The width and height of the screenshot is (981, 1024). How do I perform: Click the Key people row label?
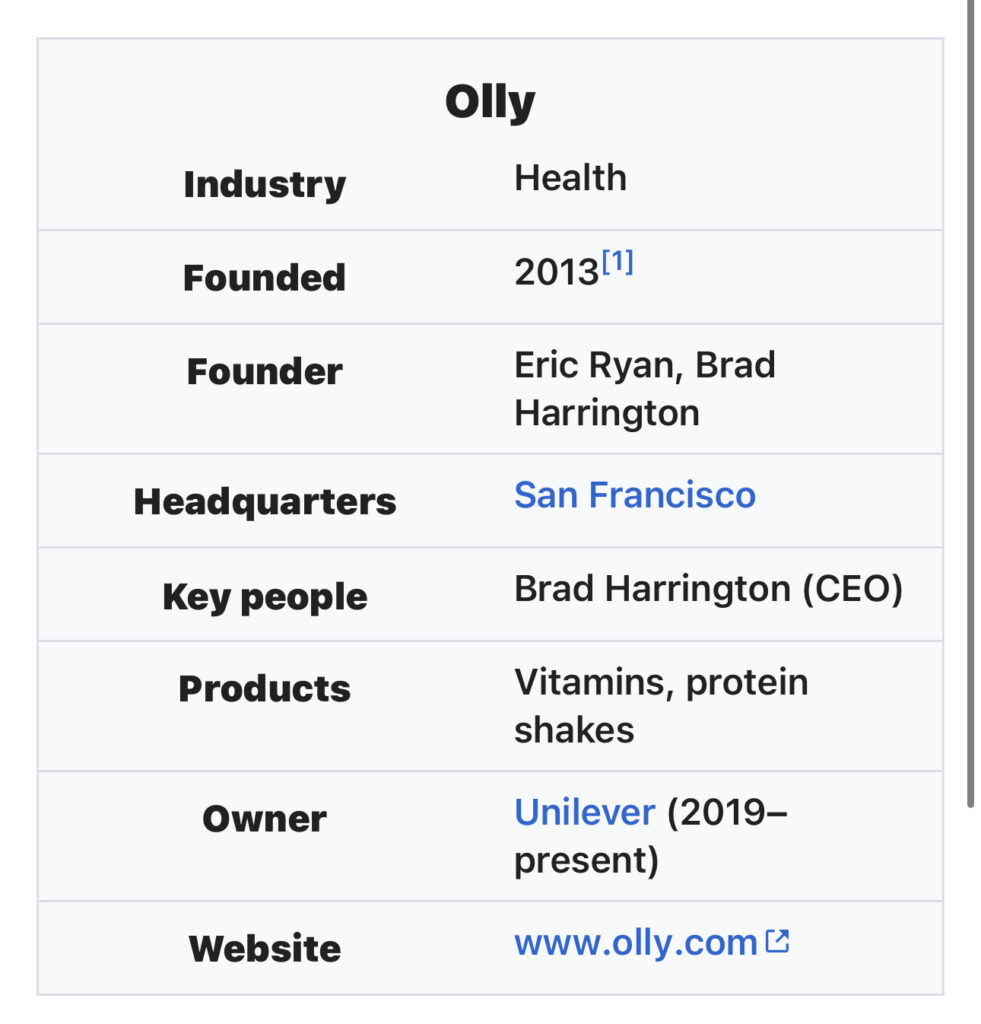pyautogui.click(x=264, y=597)
